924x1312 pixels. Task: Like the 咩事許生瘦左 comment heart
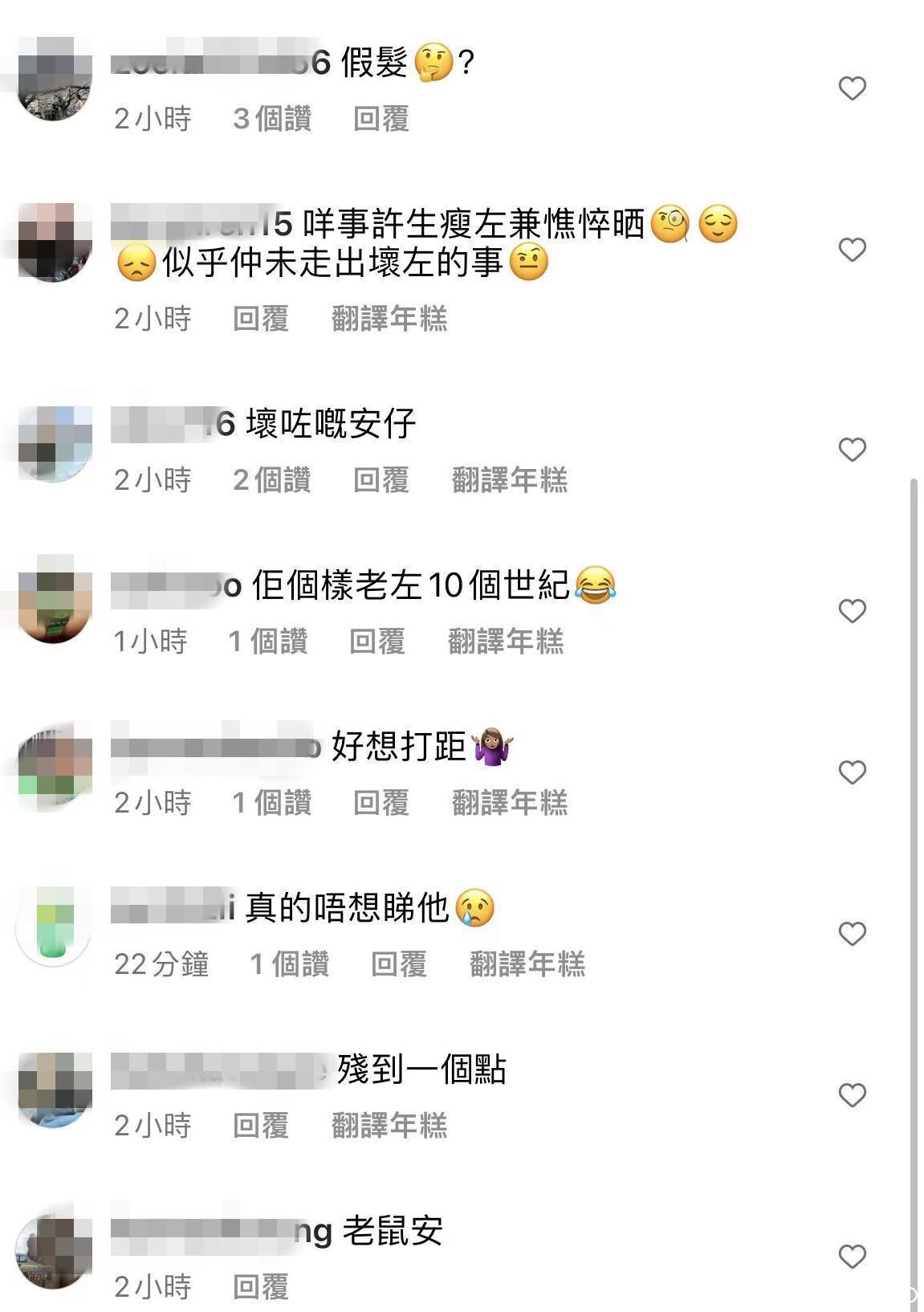click(852, 250)
